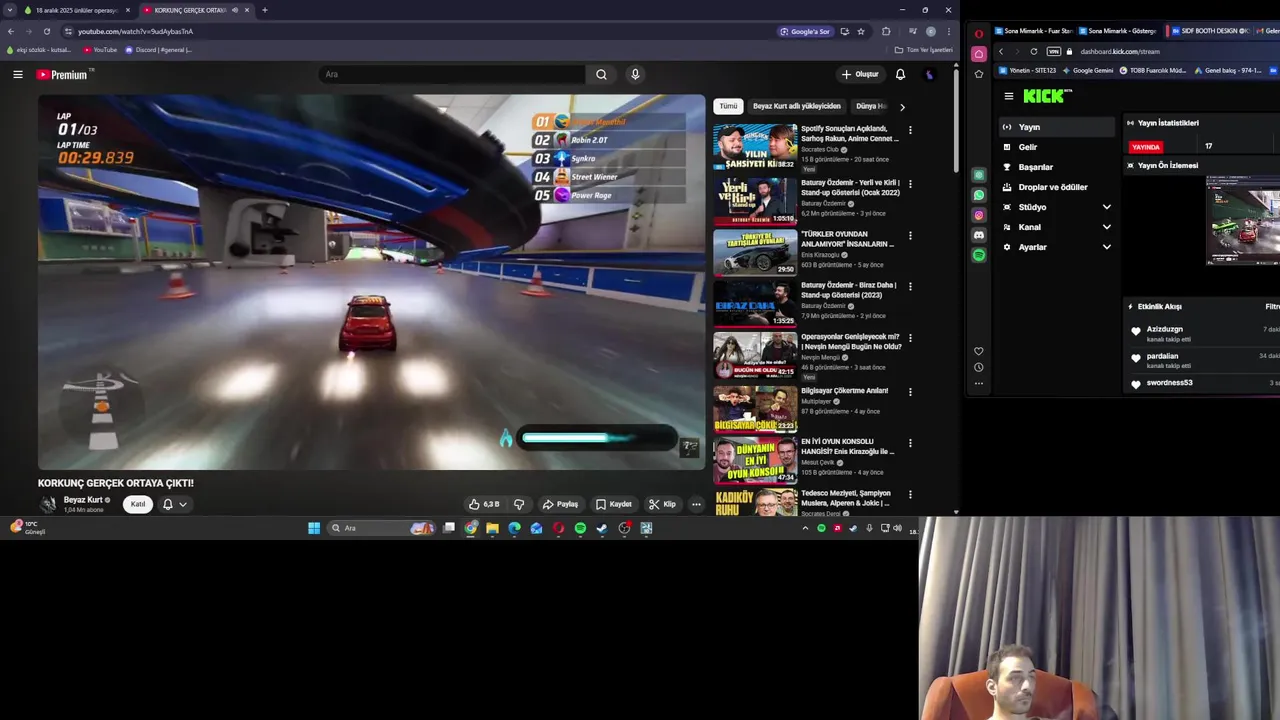Open Opera sidebar history clock icon
This screenshot has height=720, width=1280.
979,367
